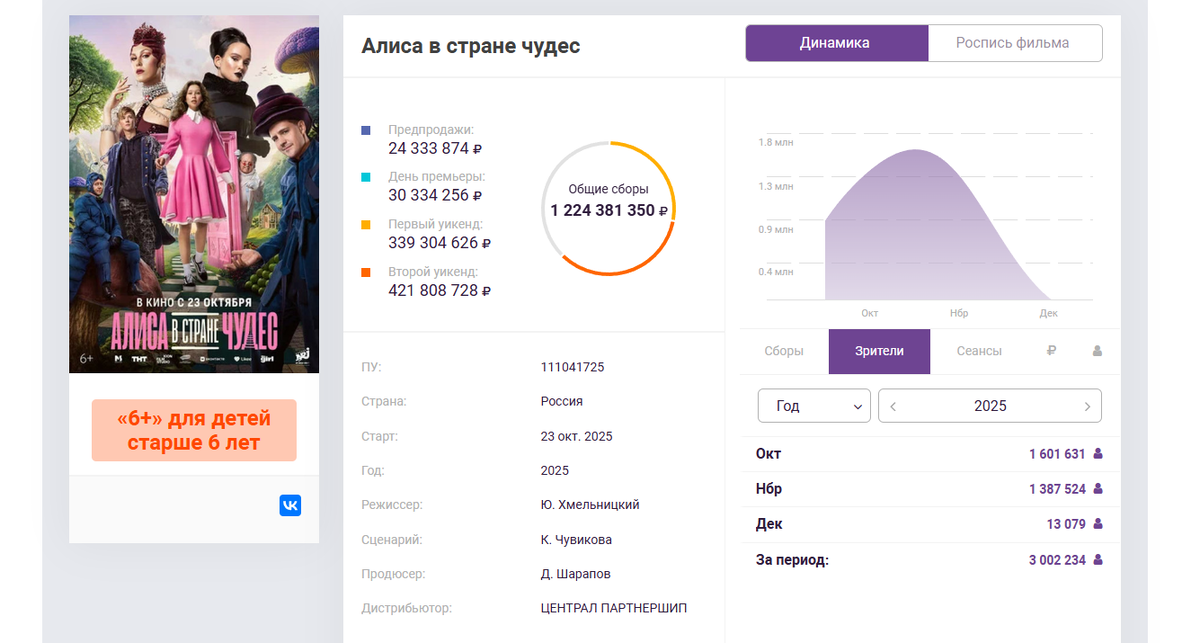Click total gross 1 224 381 350
1200x643 pixels.
[608, 210]
